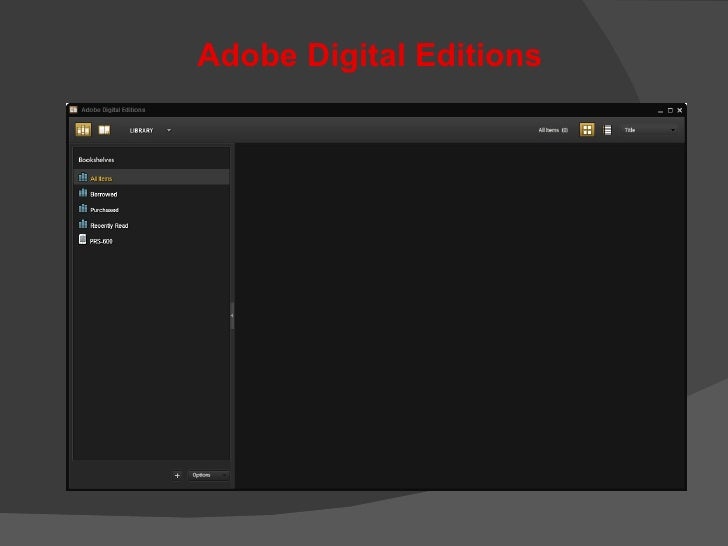The image size is (728, 546).
Task: Click the PRS-600 reader device icon
Action: click(x=83, y=240)
